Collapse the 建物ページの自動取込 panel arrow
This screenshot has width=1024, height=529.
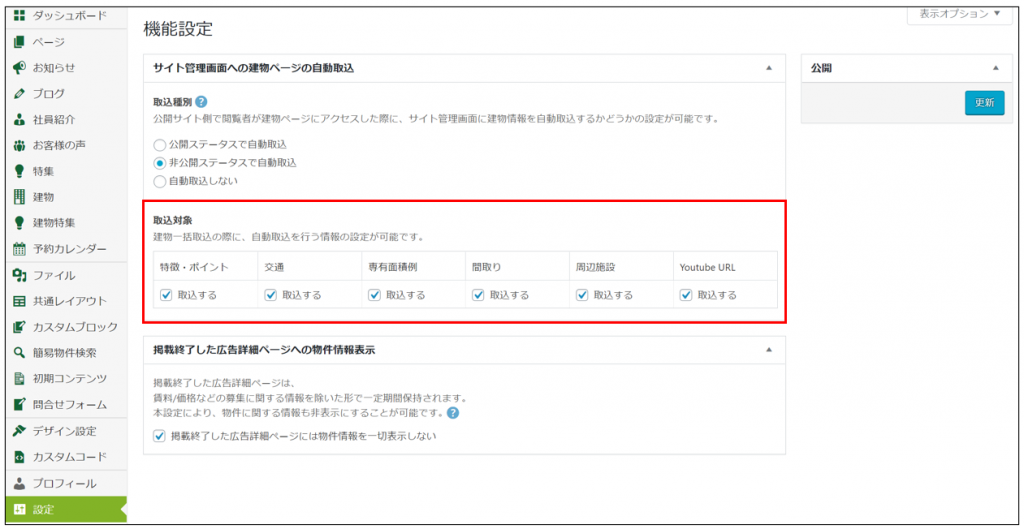768,68
